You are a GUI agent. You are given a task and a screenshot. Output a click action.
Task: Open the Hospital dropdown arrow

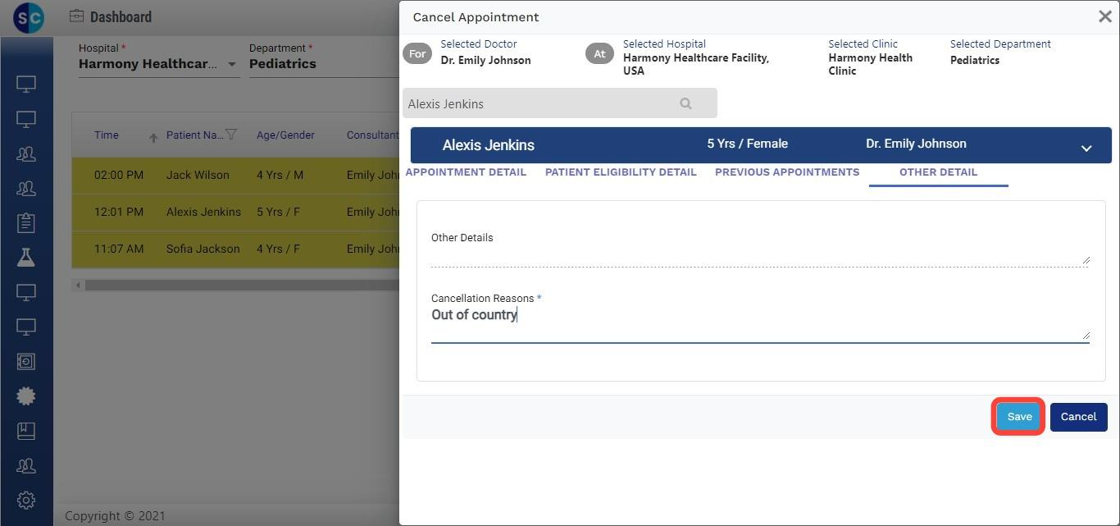click(x=231, y=64)
